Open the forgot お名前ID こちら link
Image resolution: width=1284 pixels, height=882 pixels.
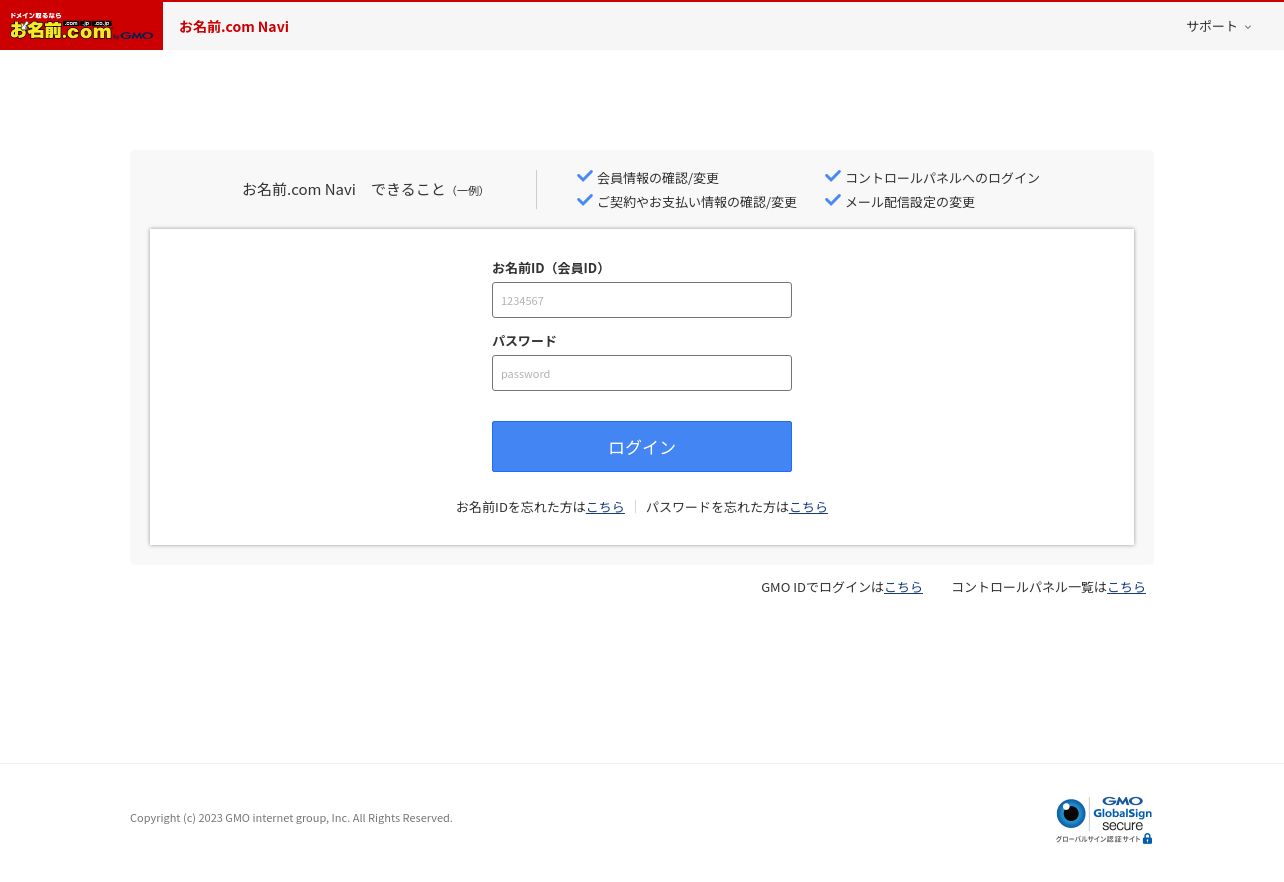click(x=605, y=507)
